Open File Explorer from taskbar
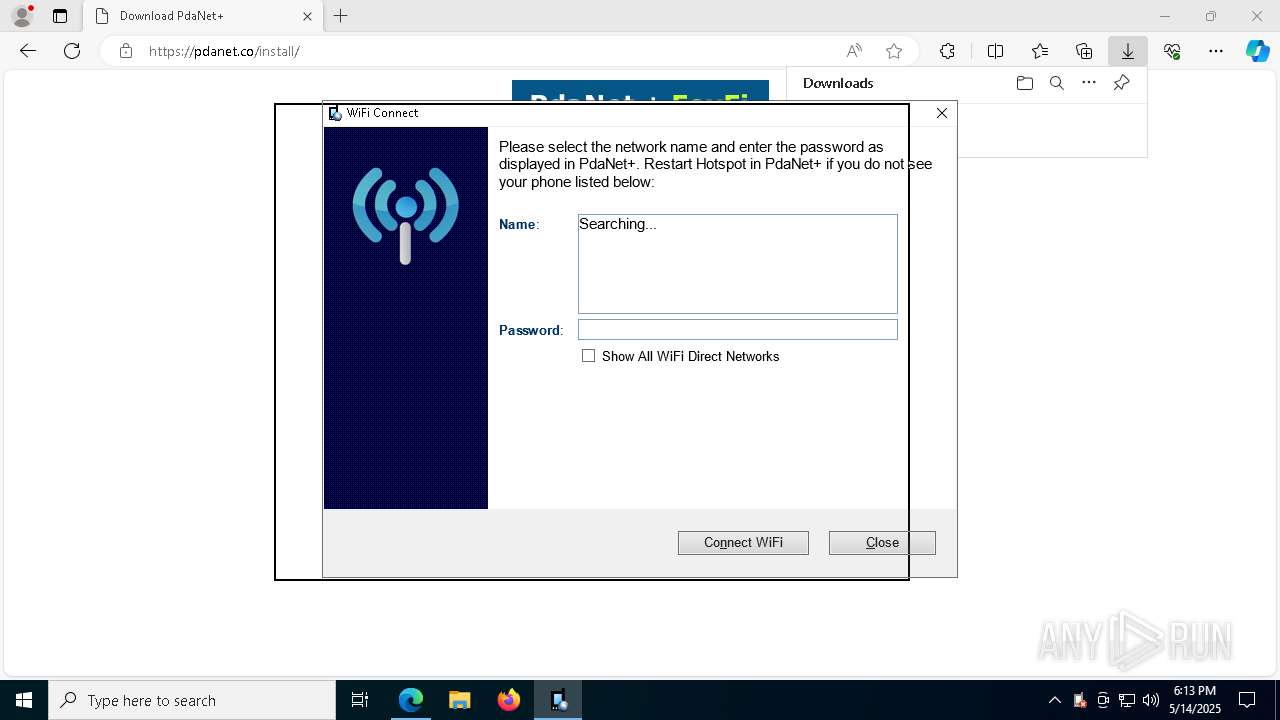Screen dimensions: 1280x720 click(x=460, y=700)
